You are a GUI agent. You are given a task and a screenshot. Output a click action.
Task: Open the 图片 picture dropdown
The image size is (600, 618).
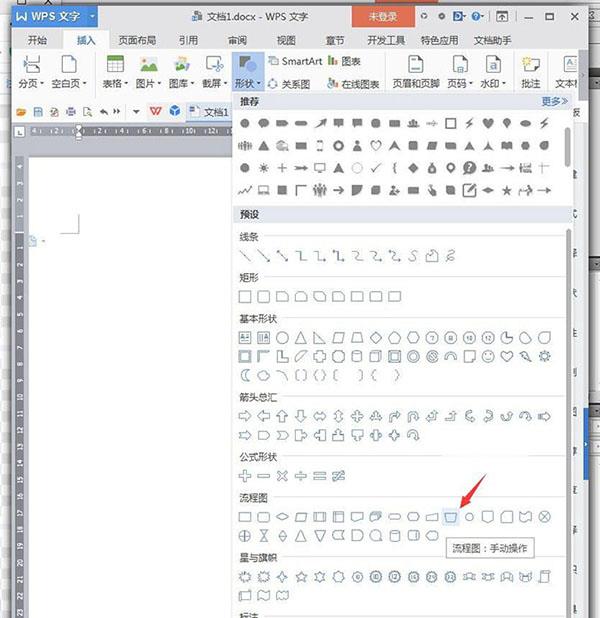coord(148,72)
